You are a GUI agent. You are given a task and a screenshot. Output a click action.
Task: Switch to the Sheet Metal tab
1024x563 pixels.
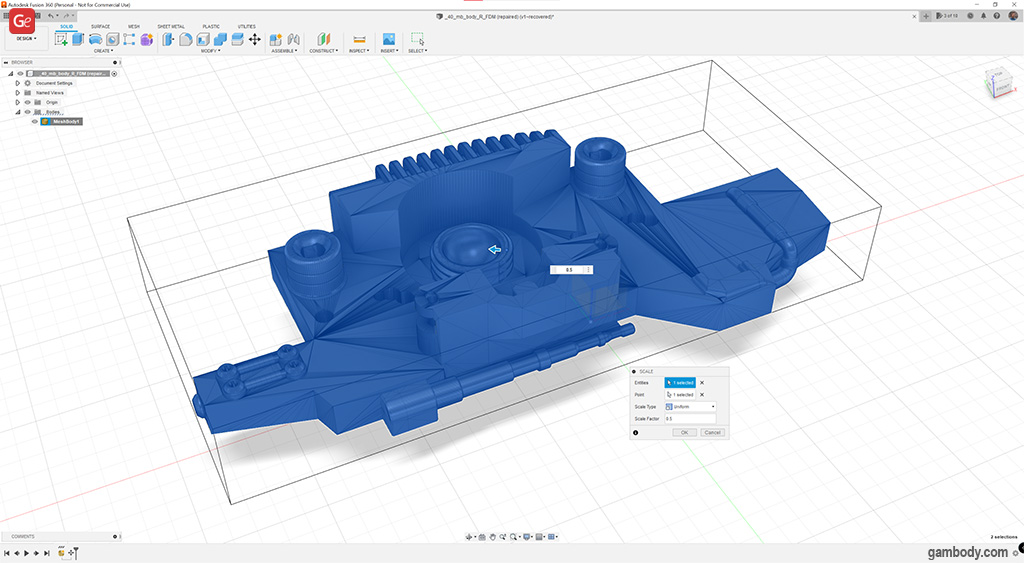click(x=170, y=27)
